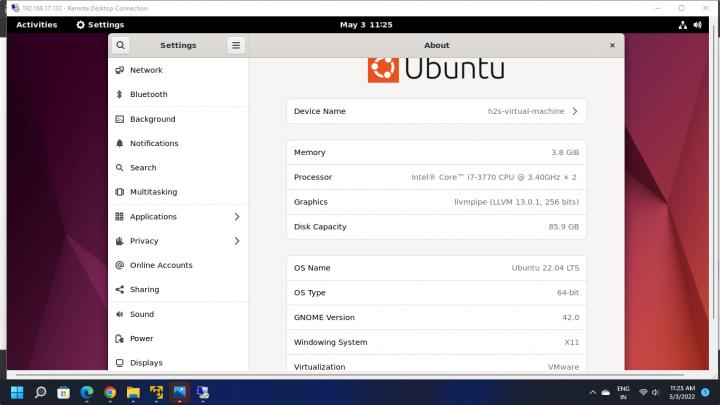Open Online Accounts settings
720x405 pixels.
click(179, 265)
